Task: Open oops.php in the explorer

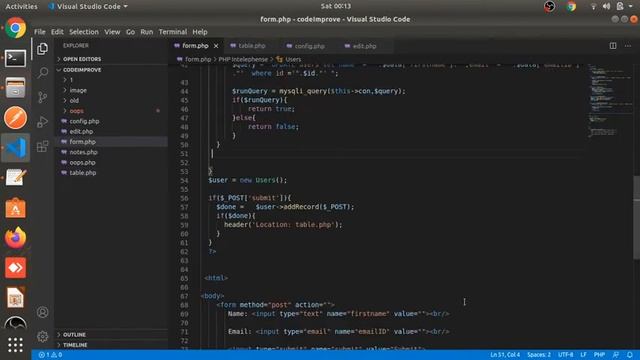Action: [x=82, y=162]
